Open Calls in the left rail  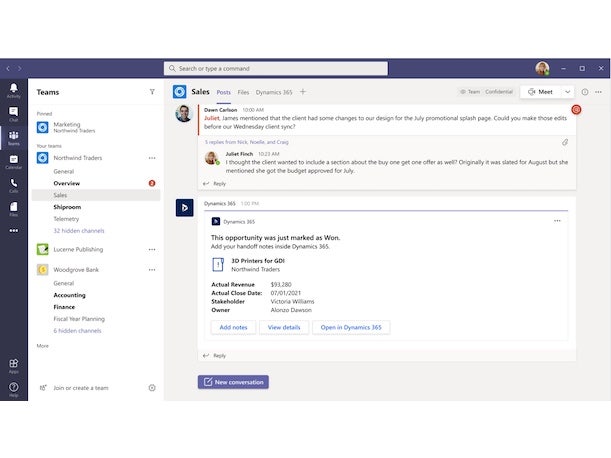(x=13, y=187)
